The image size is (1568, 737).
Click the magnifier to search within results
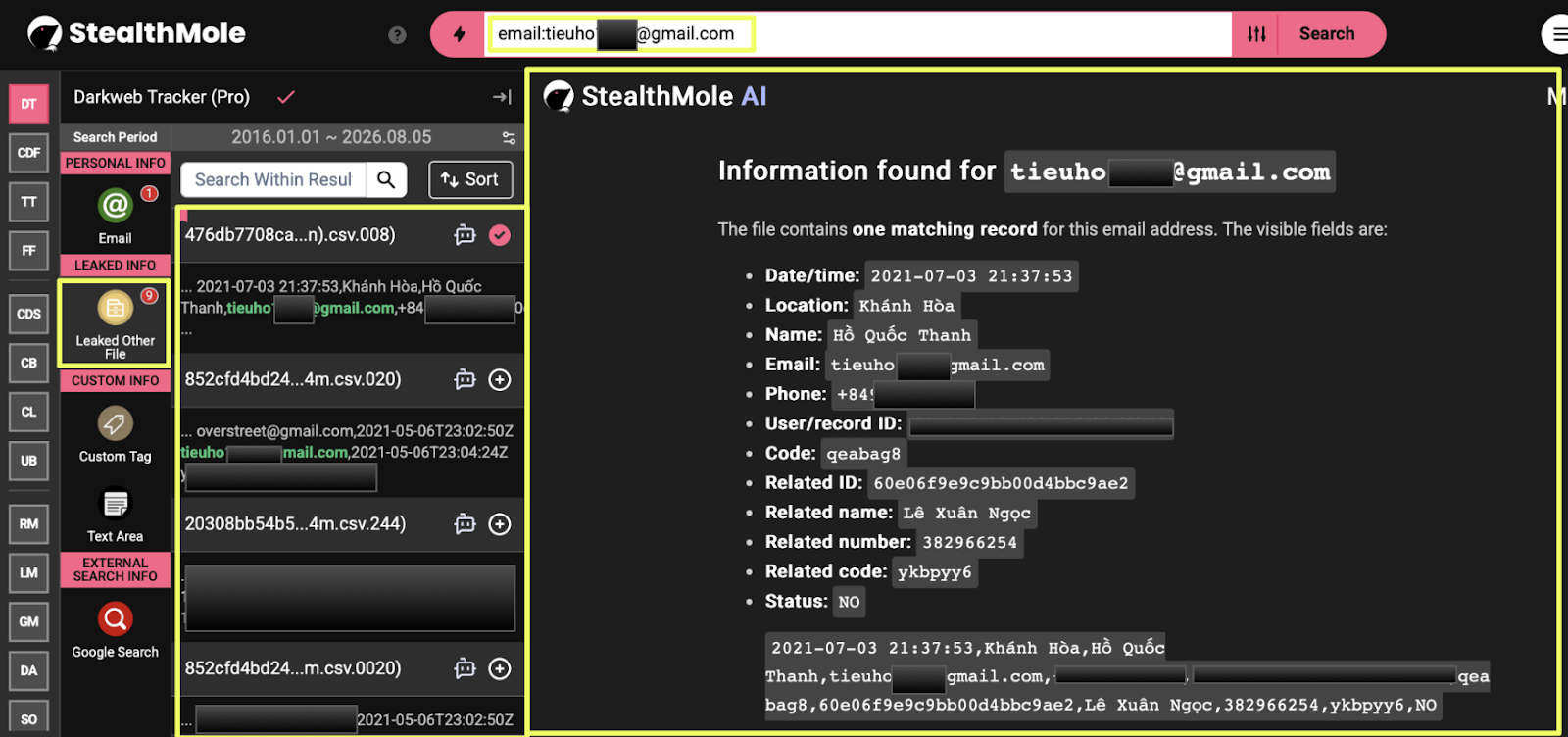pyautogui.click(x=386, y=179)
